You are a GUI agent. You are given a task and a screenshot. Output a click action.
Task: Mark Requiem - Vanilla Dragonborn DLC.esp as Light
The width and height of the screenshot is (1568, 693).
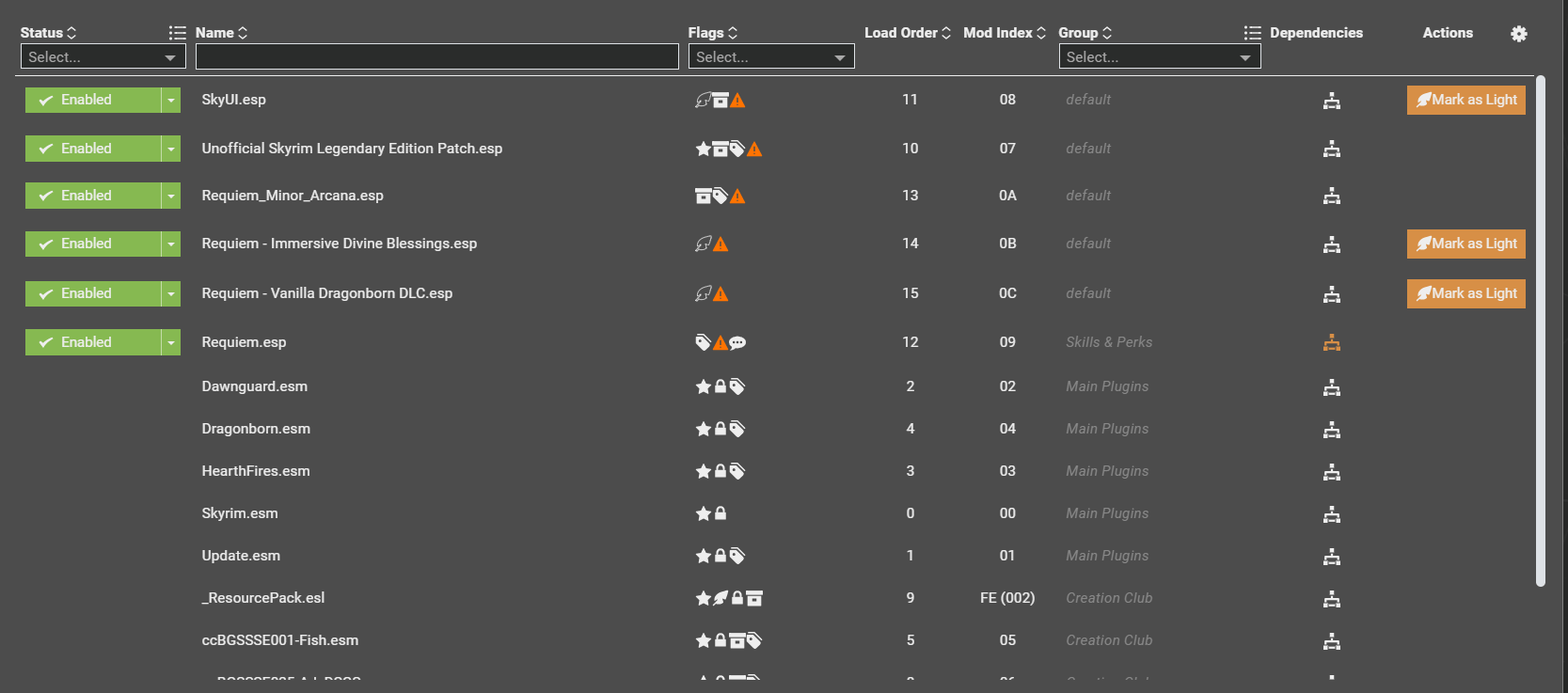click(x=1466, y=293)
